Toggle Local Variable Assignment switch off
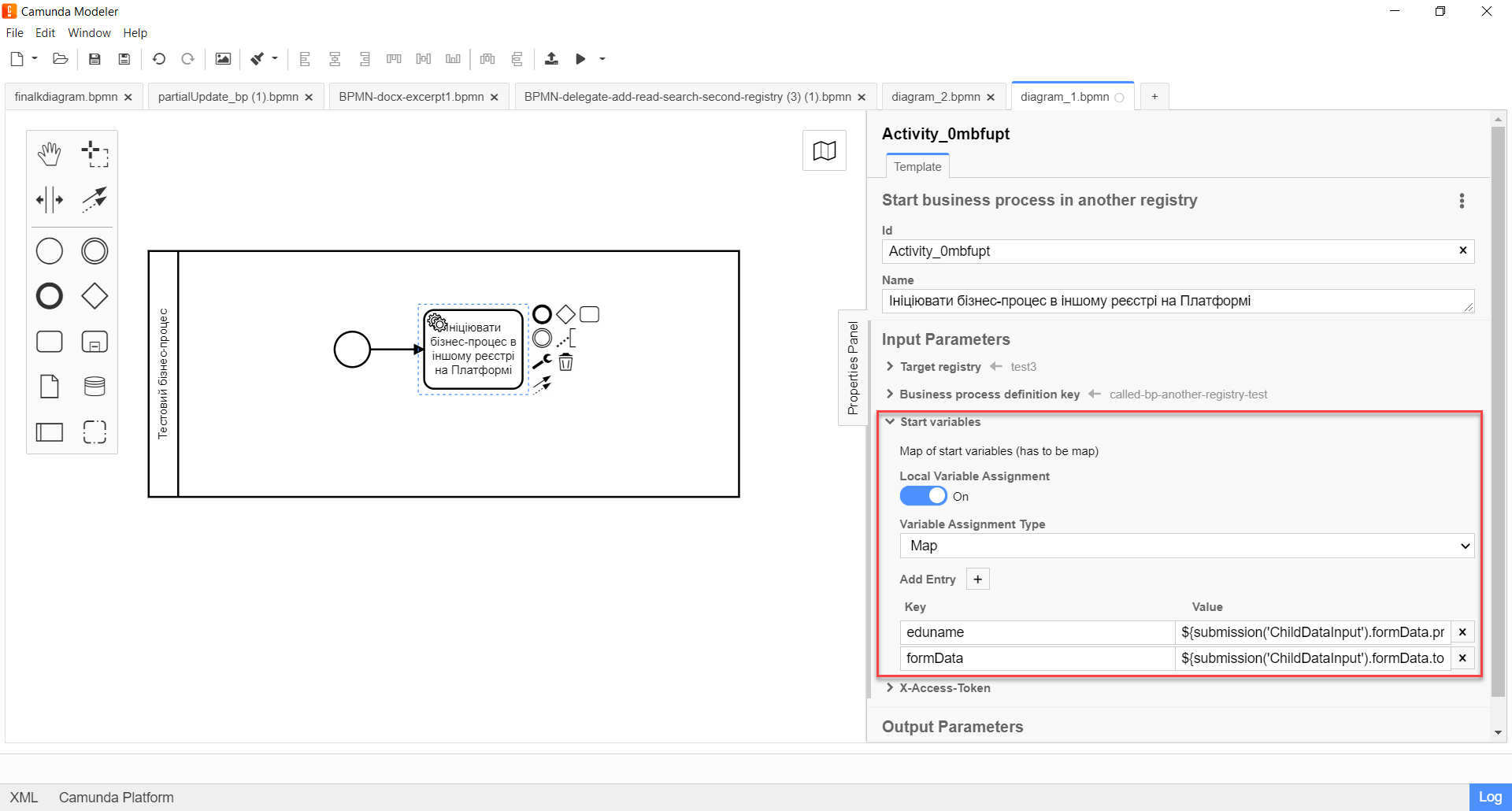1512x811 pixels. [x=923, y=496]
